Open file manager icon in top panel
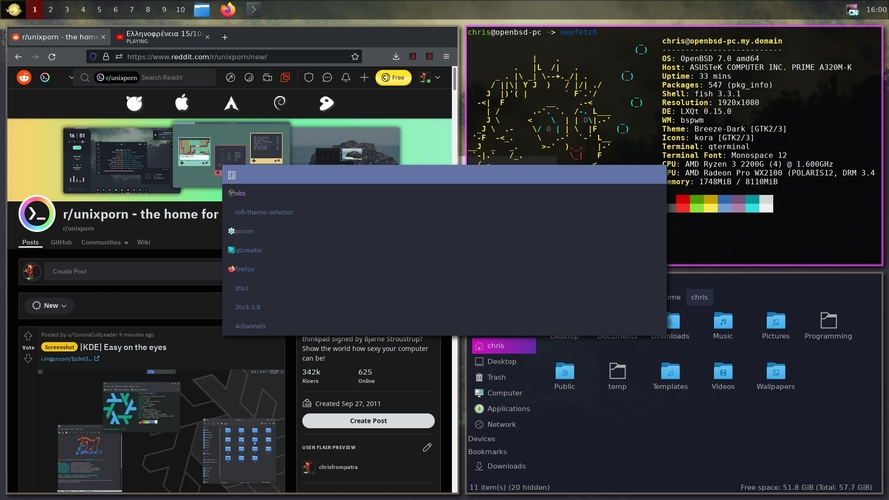Viewport: 889px width, 500px height. [202, 10]
